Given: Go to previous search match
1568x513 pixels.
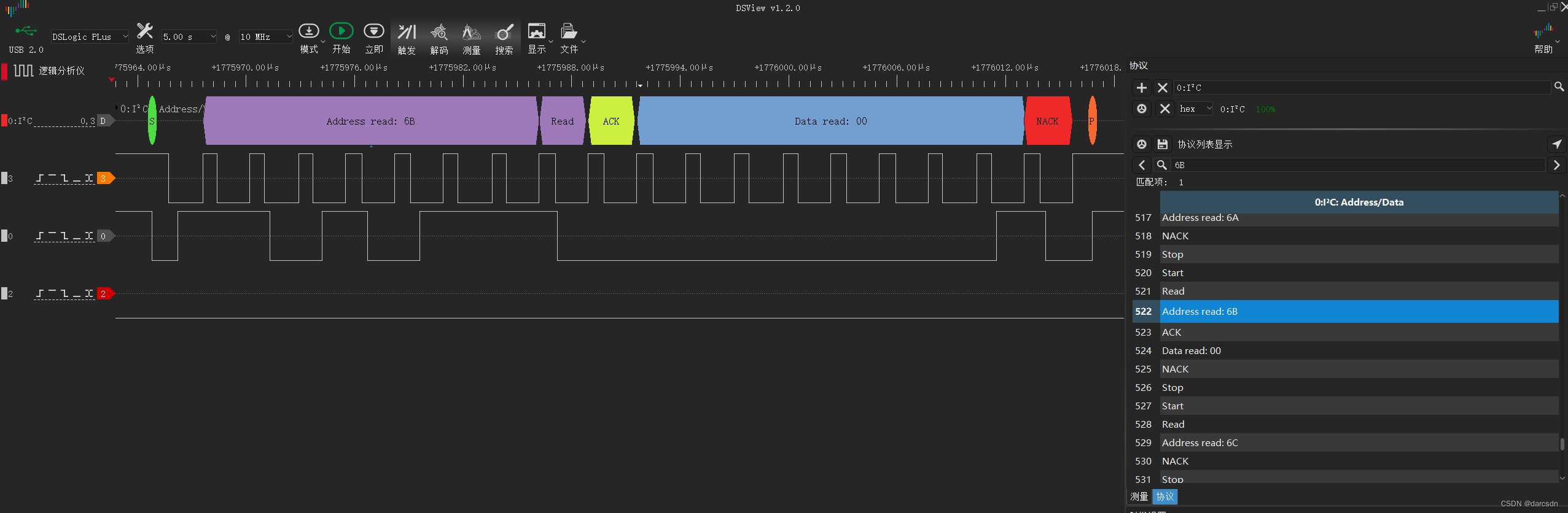Looking at the screenshot, I should pyautogui.click(x=1142, y=165).
